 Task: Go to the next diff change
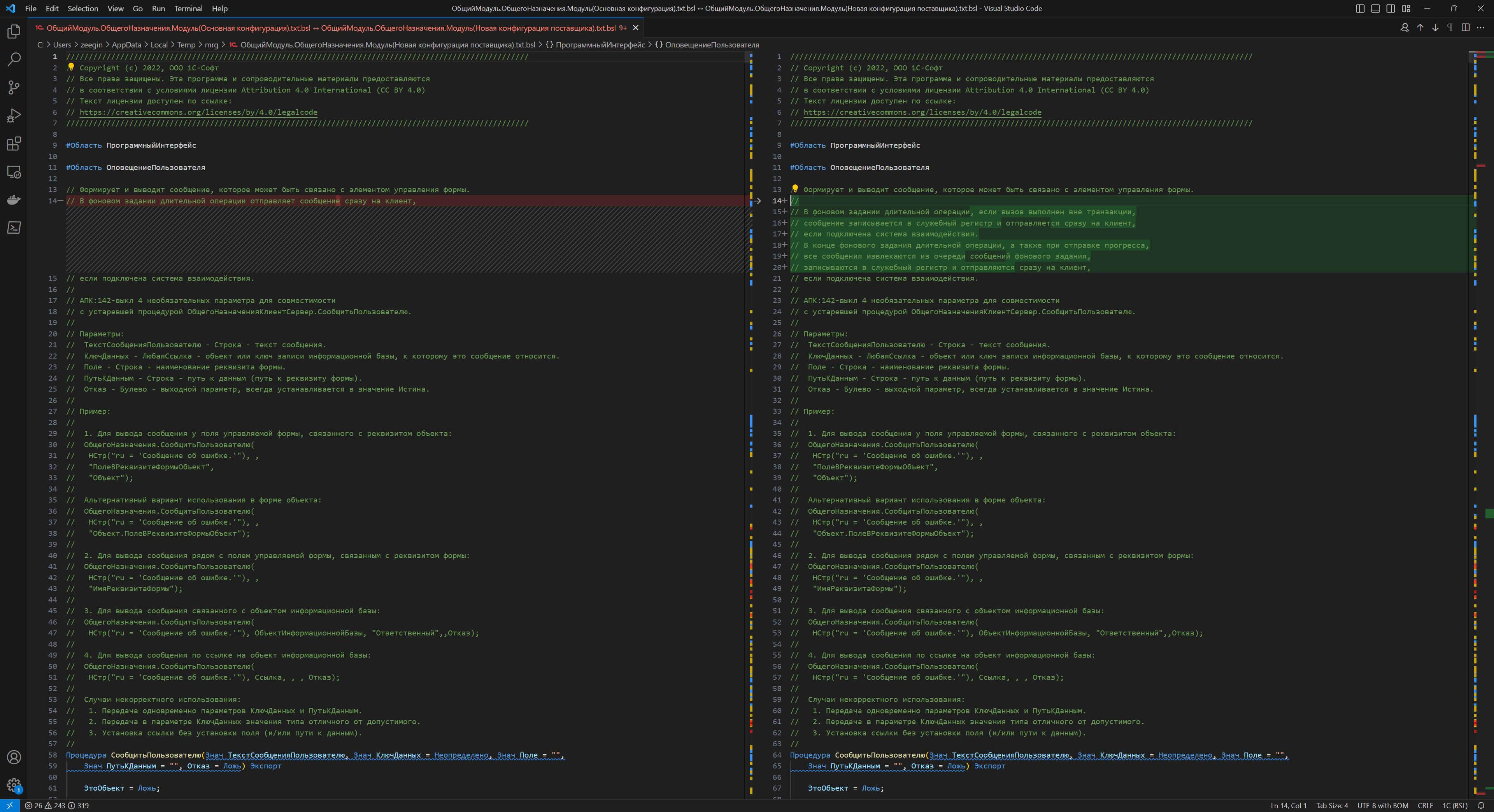click(x=1435, y=28)
